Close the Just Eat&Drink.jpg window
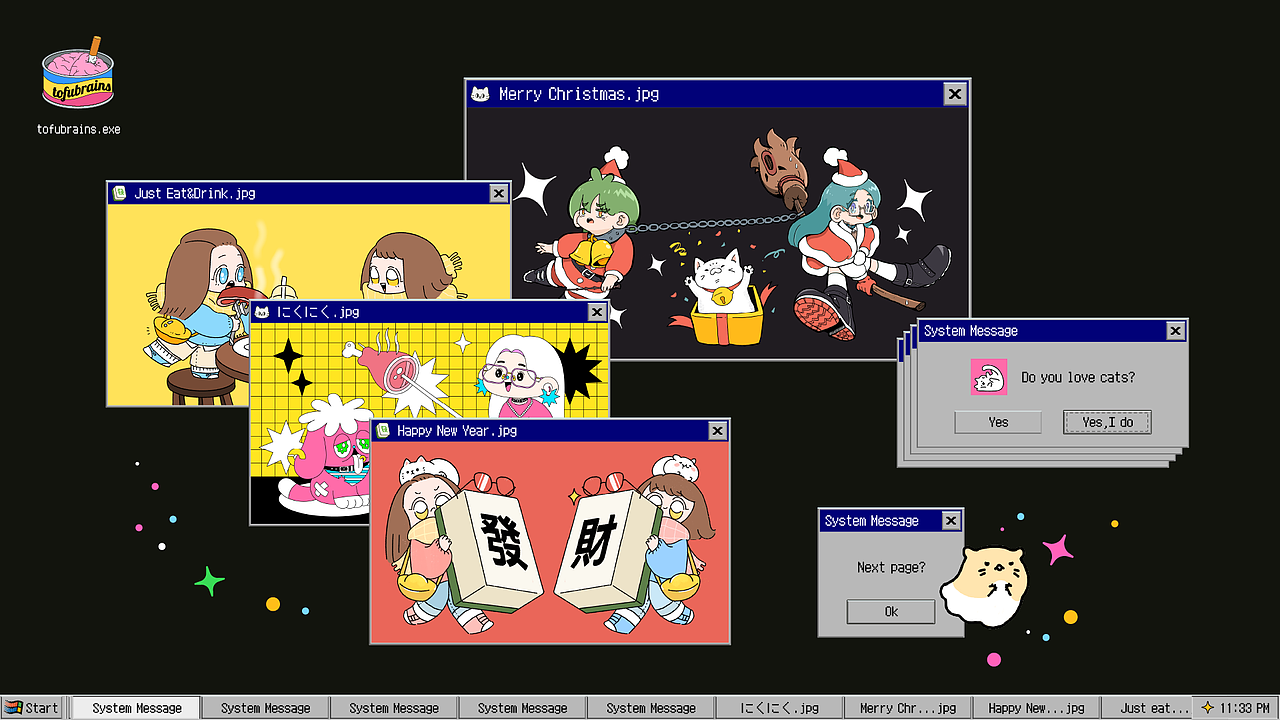 (498, 193)
